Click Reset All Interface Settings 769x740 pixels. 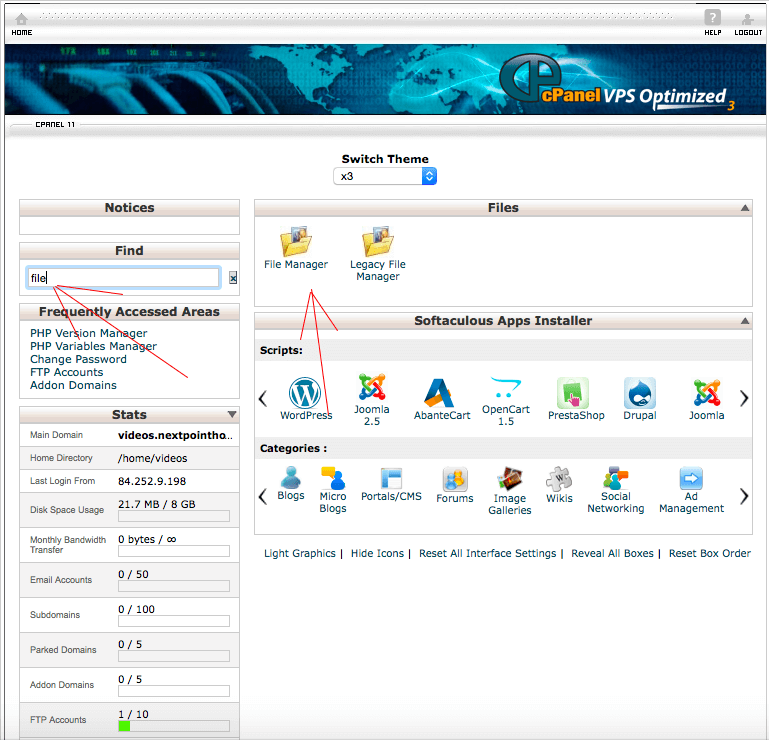[x=487, y=553]
